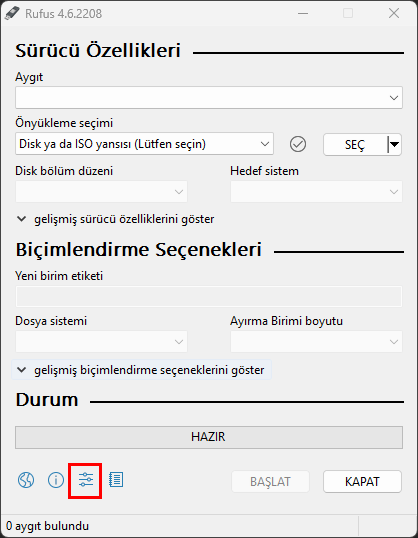Click the Sürücü Özellikleri heading
Image resolution: width=418 pixels, height=538 pixels.
(98, 51)
